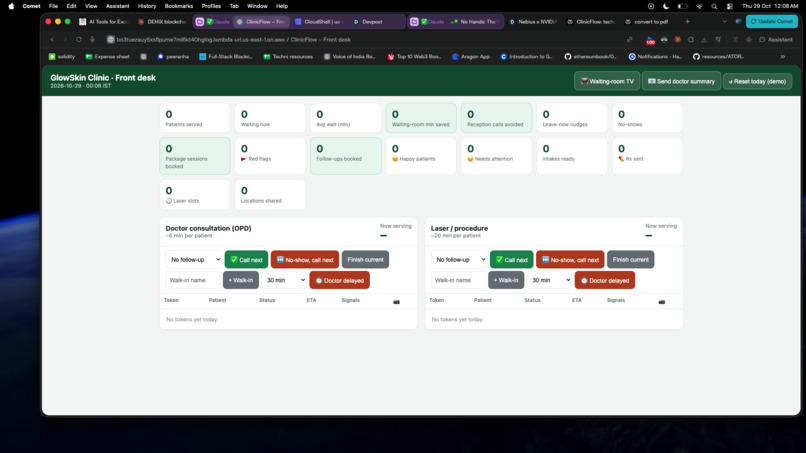Open Control Center in menu bar
This screenshot has height=453, width=806.
pyautogui.click(x=729, y=6)
